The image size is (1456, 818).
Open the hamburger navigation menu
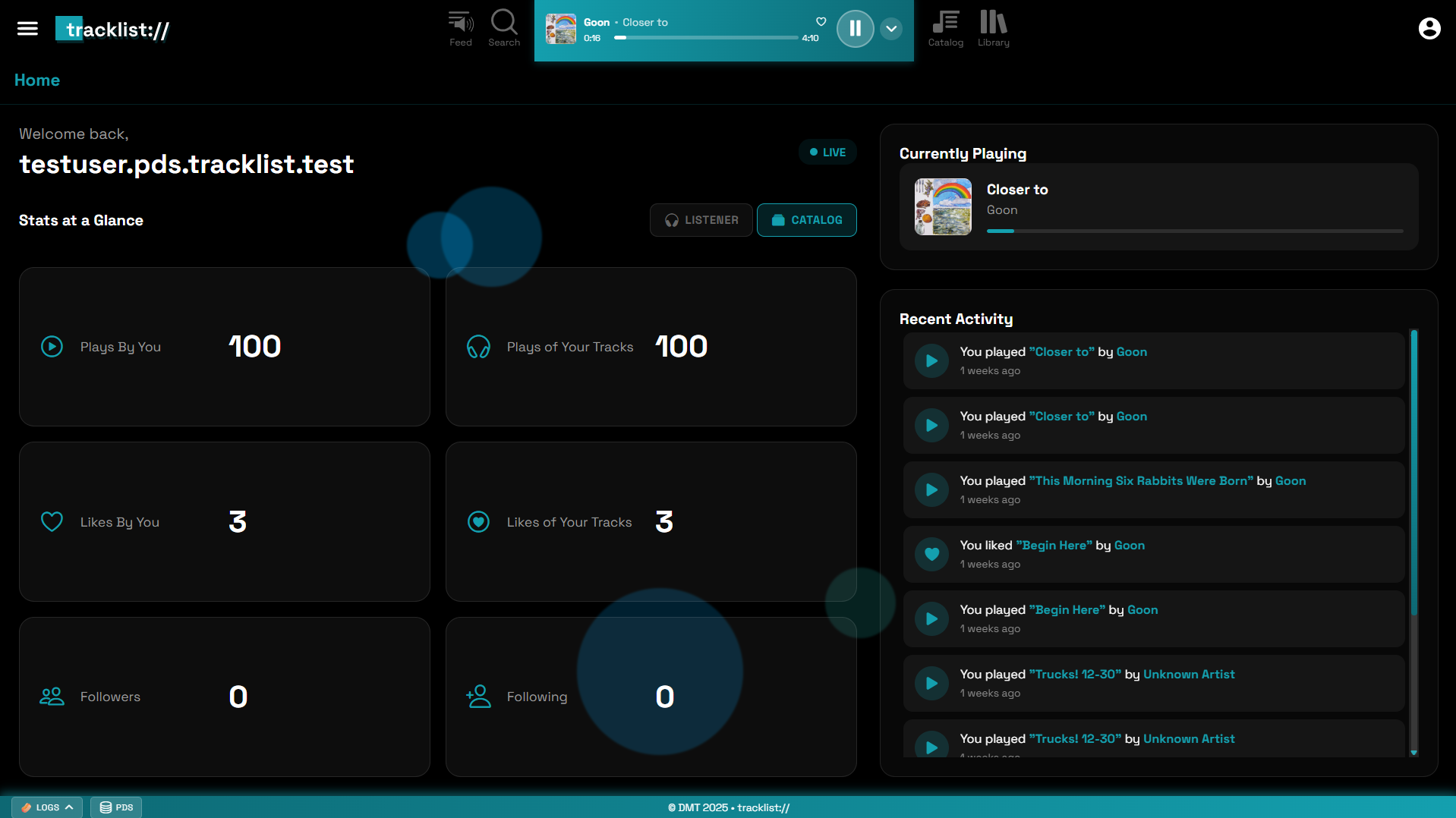pyautogui.click(x=27, y=29)
